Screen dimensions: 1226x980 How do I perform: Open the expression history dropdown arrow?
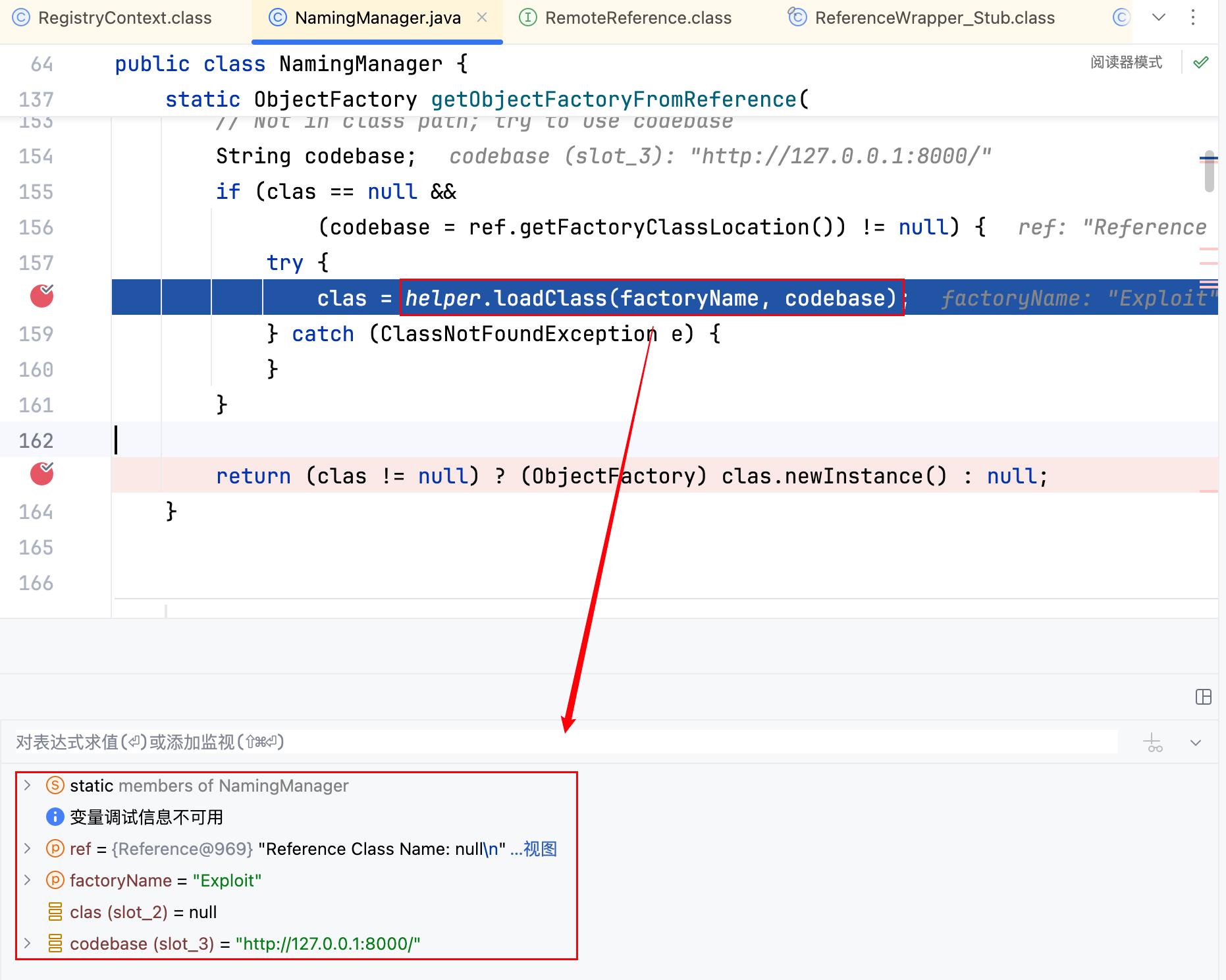tap(1196, 743)
